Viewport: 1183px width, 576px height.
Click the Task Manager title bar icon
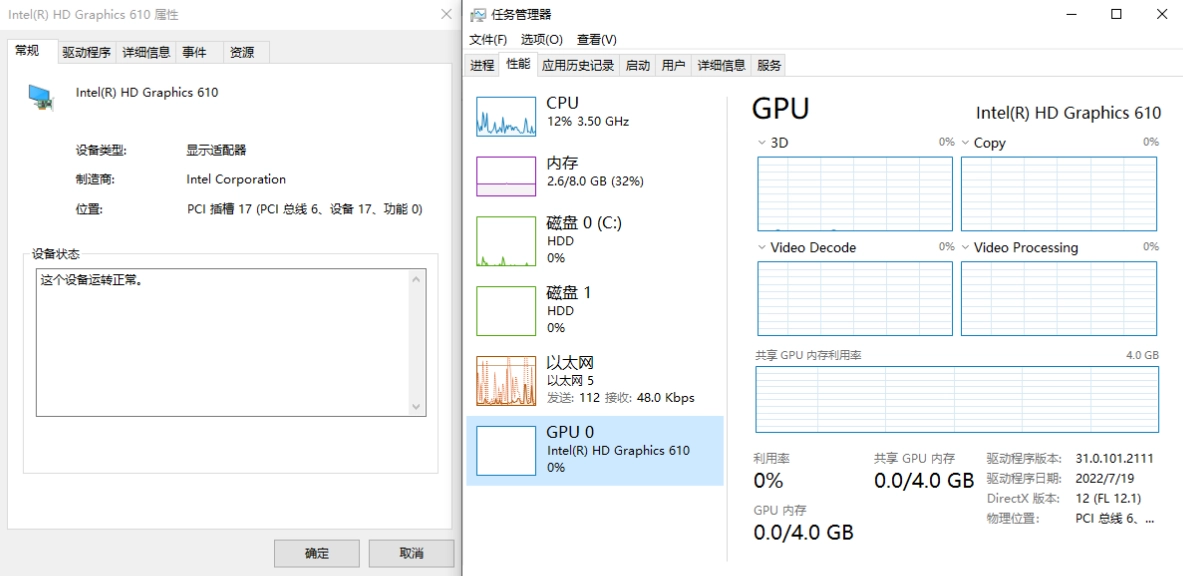tap(478, 15)
